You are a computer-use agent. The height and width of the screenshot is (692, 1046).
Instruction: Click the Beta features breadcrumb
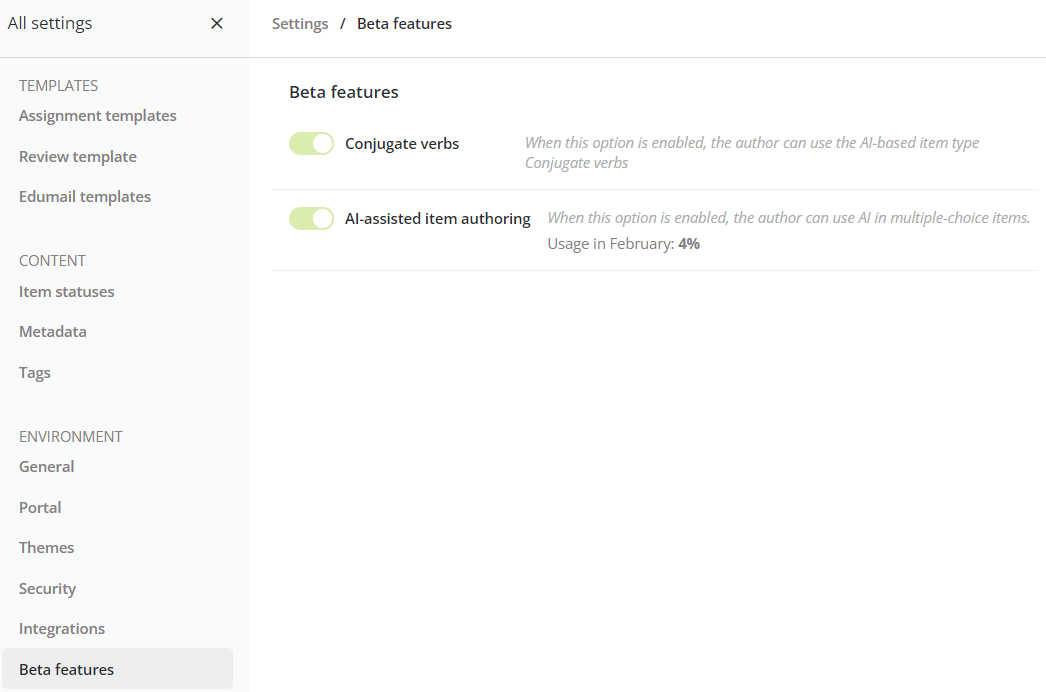pos(404,23)
